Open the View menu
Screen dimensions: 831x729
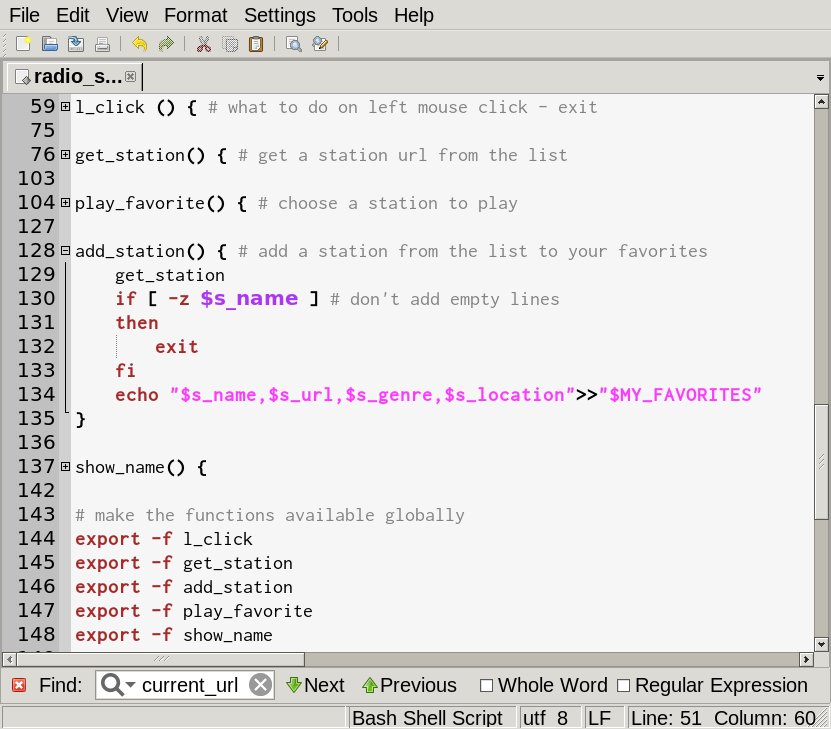[x=127, y=15]
